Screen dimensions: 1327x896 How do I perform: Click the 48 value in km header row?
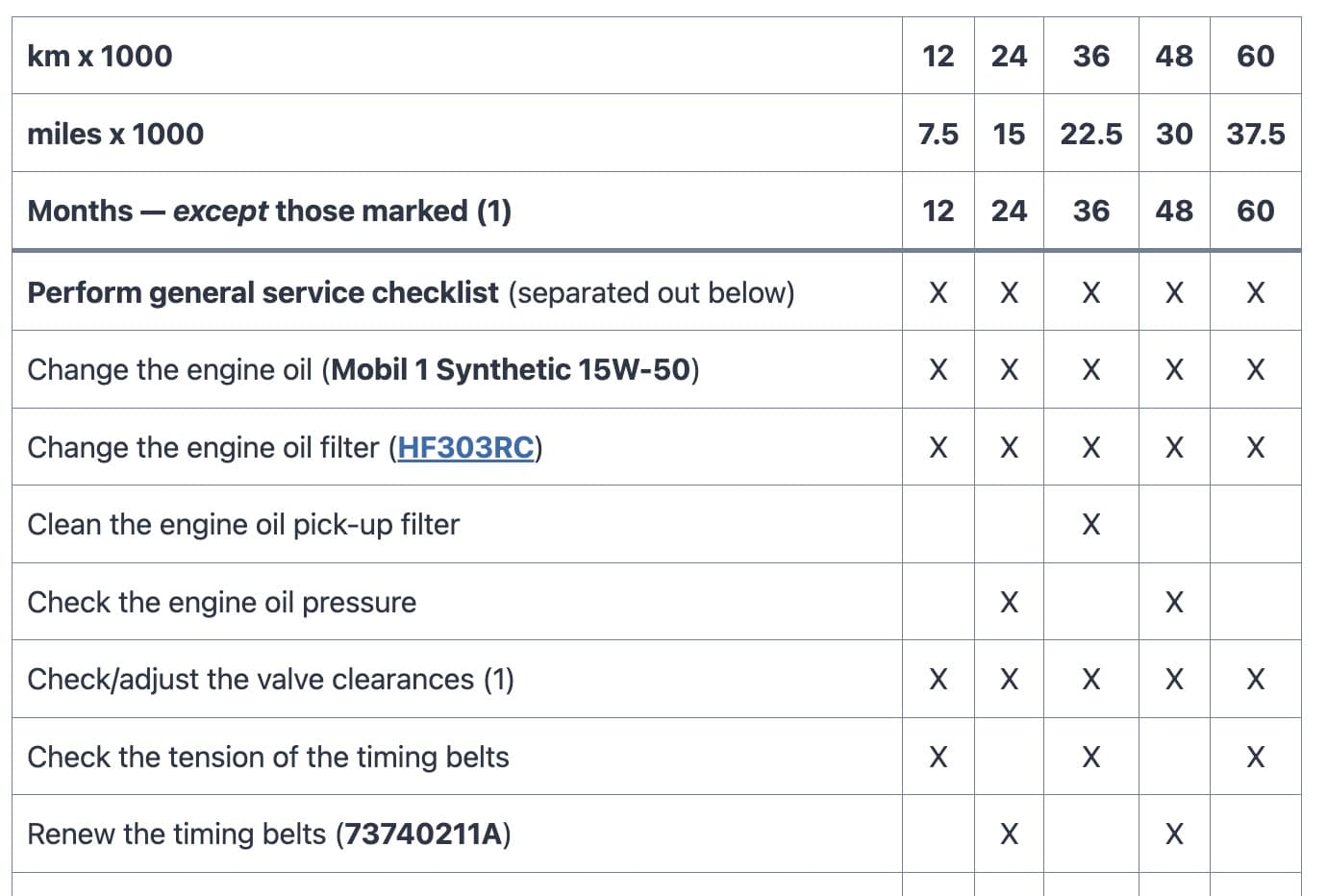(1174, 56)
